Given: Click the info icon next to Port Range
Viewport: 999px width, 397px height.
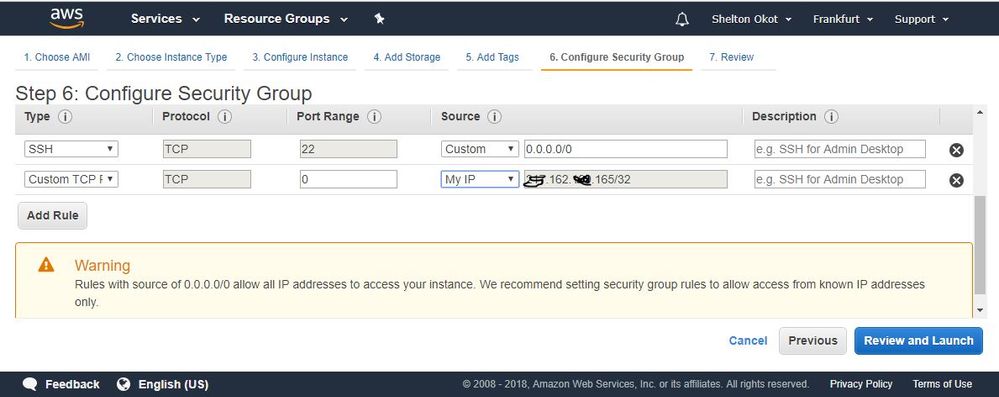Looking at the screenshot, I should [x=374, y=117].
